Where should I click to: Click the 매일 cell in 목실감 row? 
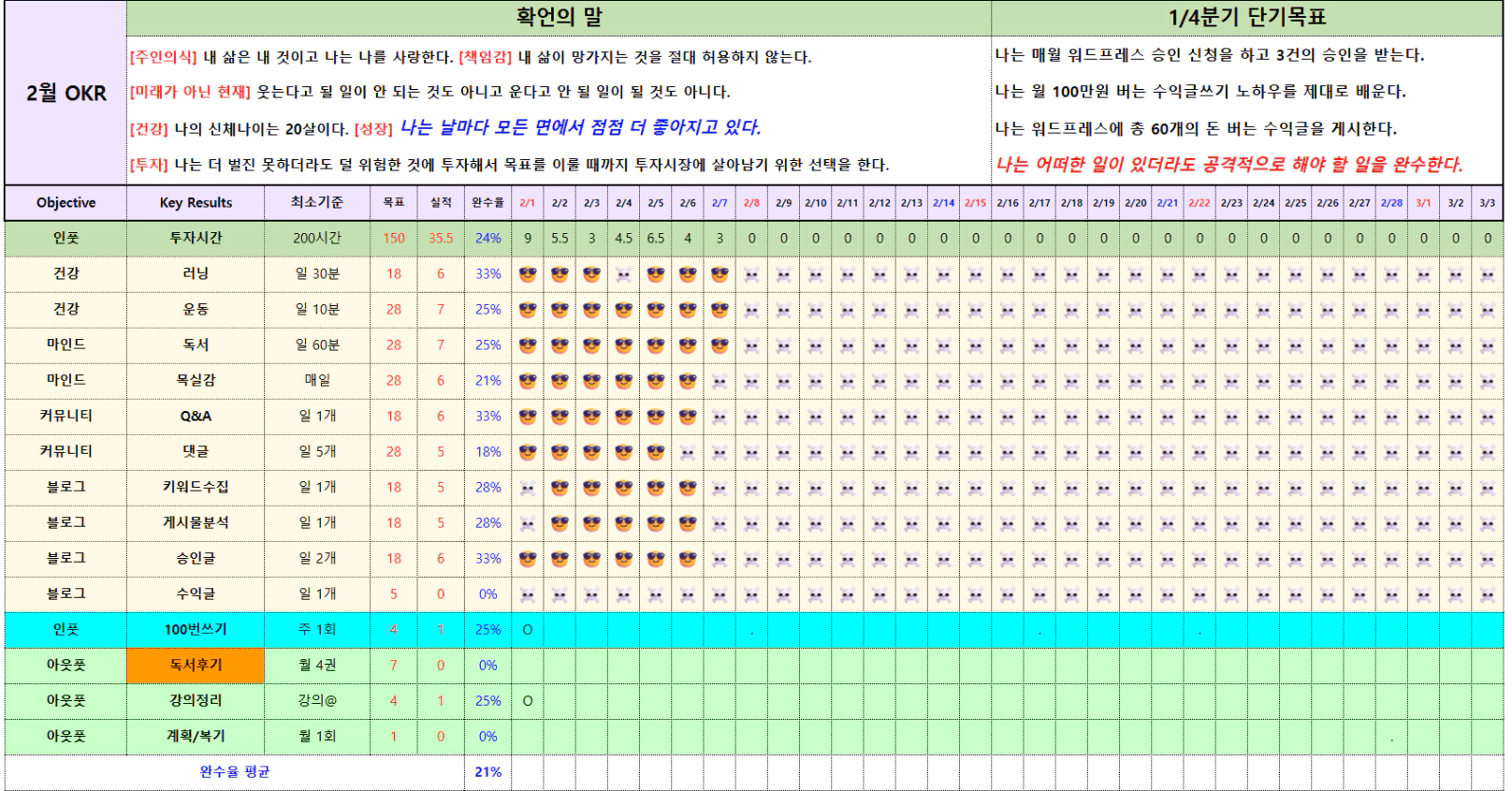tap(317, 381)
